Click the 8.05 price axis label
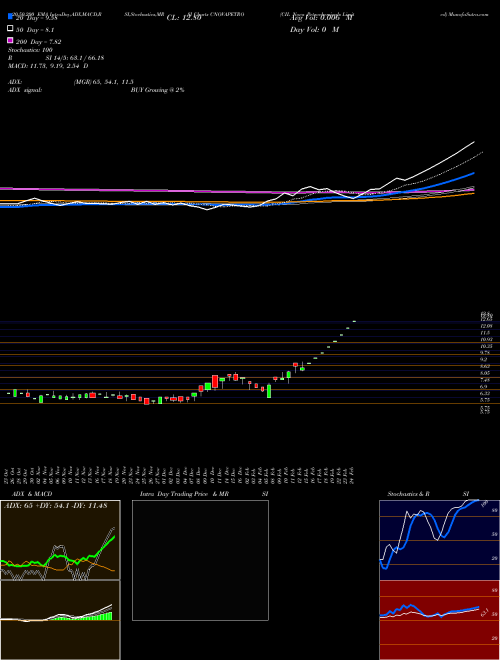Screen dimensions: 500x660 click(x=485, y=373)
